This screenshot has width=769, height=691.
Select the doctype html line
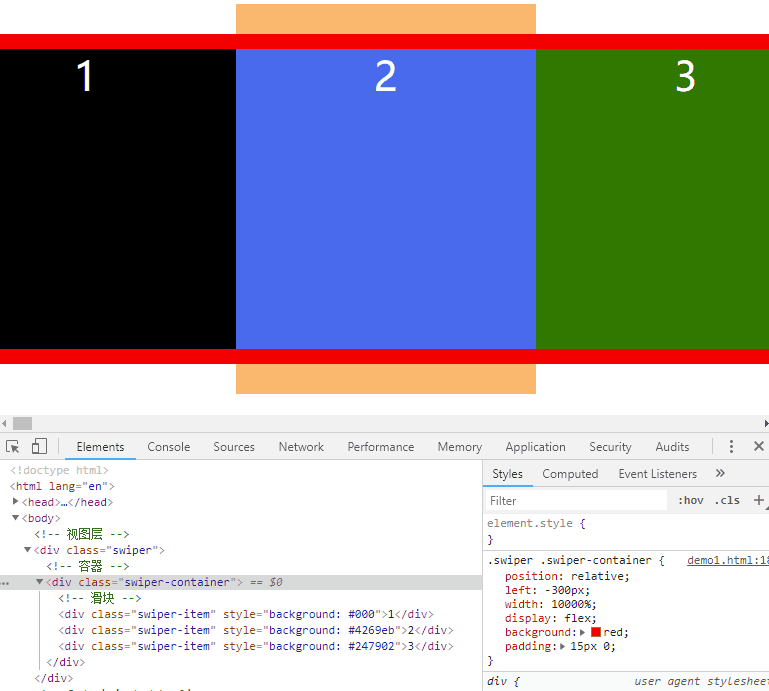[x=59, y=470]
